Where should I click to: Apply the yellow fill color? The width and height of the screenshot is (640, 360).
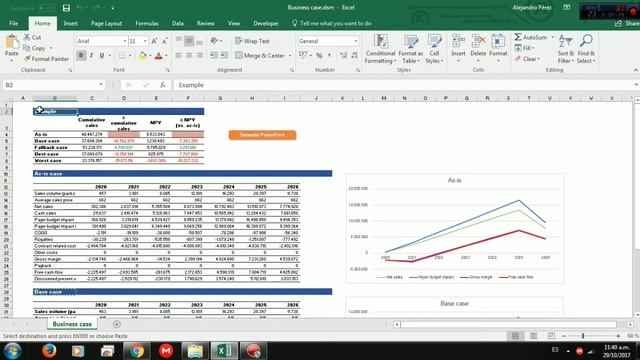click(x=142, y=56)
